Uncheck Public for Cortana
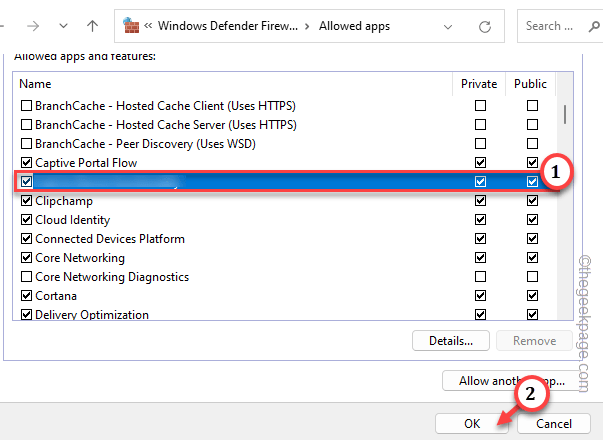Screen dimensions: 603x440 pyautogui.click(x=531, y=296)
